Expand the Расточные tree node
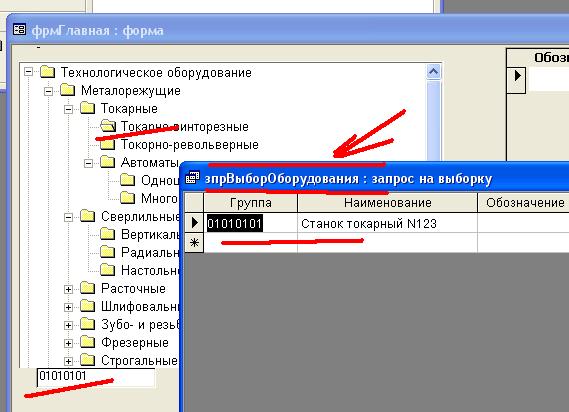 [68, 289]
